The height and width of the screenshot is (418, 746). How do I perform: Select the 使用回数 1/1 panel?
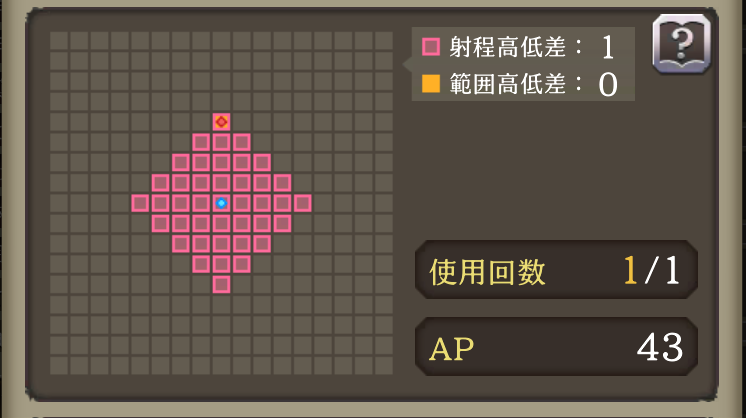[556, 270]
